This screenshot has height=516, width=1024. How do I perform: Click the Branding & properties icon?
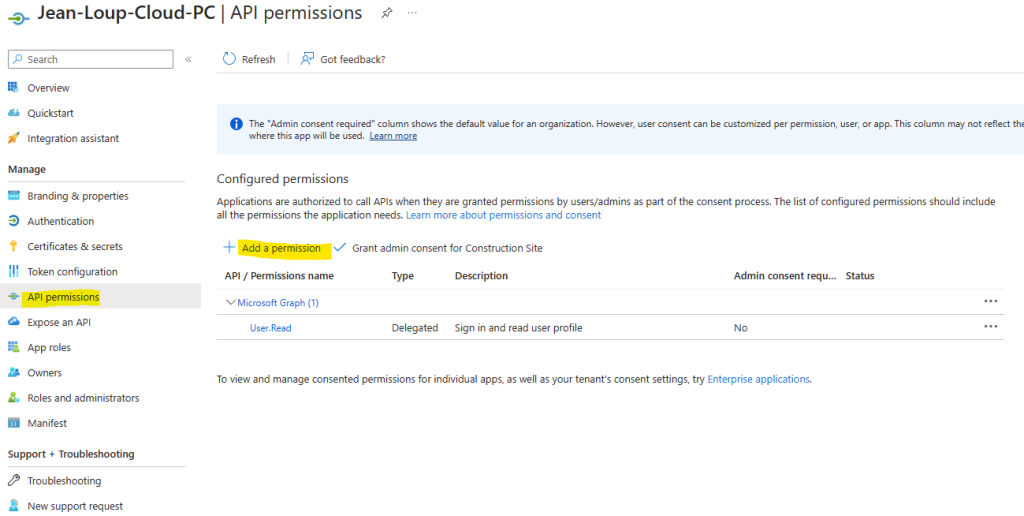14,196
